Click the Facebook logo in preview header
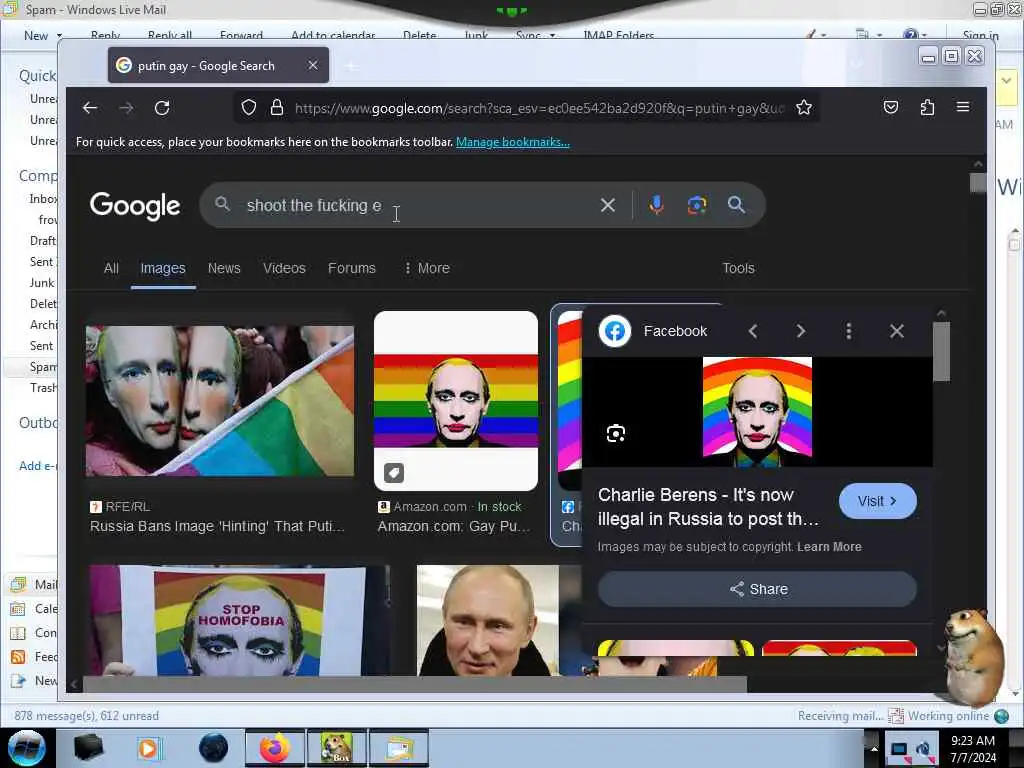This screenshot has width=1024, height=768. point(615,331)
